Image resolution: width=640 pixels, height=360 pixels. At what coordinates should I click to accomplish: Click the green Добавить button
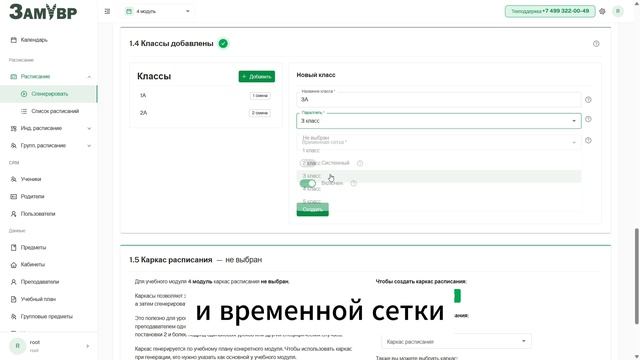(x=257, y=76)
